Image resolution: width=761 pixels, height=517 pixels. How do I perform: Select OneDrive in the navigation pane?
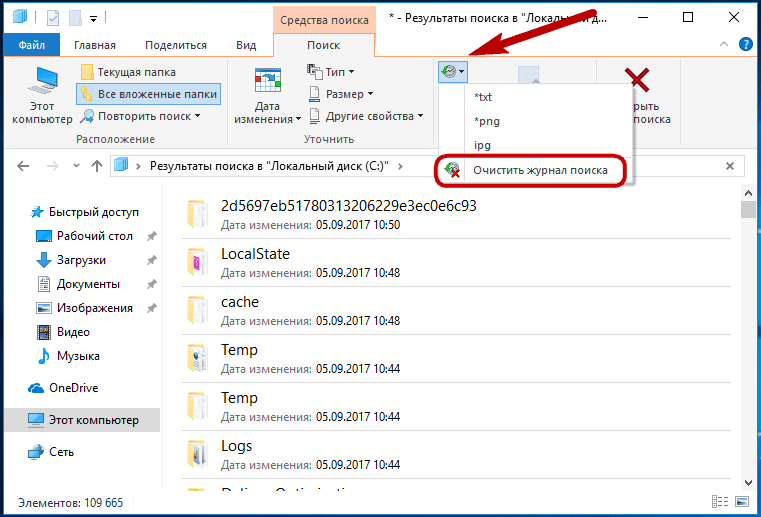pos(63,388)
